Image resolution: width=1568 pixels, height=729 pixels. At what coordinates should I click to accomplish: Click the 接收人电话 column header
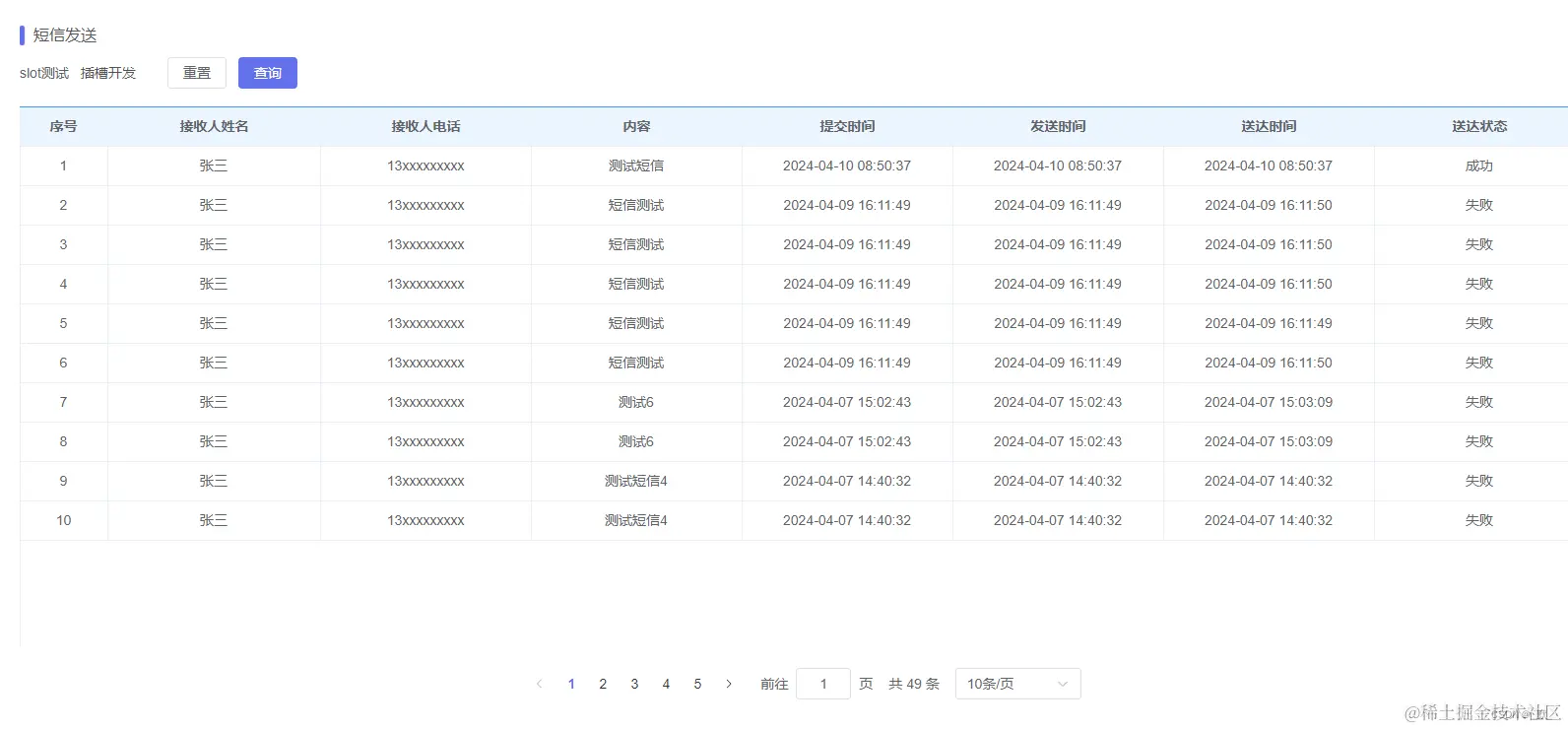click(425, 126)
